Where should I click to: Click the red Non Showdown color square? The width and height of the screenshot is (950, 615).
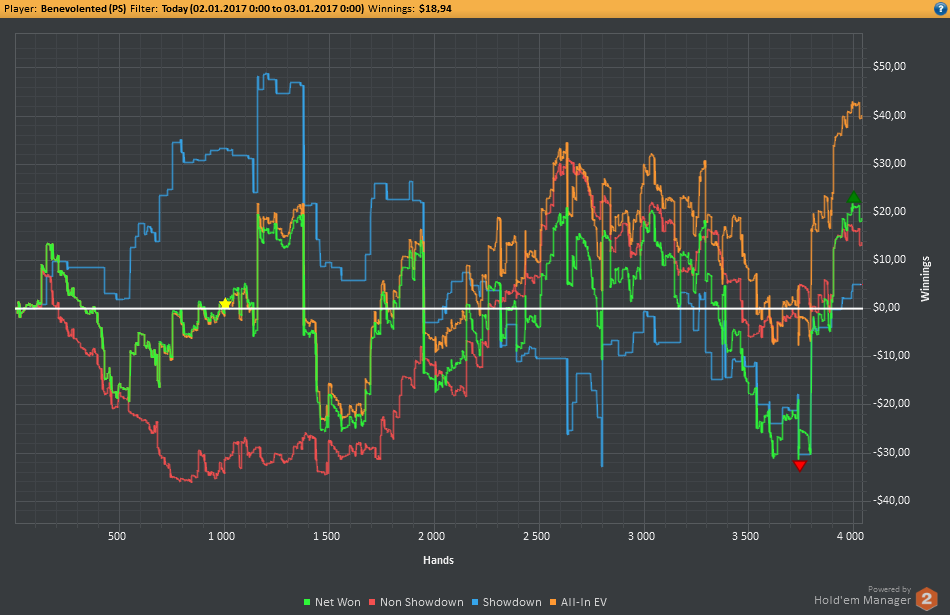[x=374, y=603]
